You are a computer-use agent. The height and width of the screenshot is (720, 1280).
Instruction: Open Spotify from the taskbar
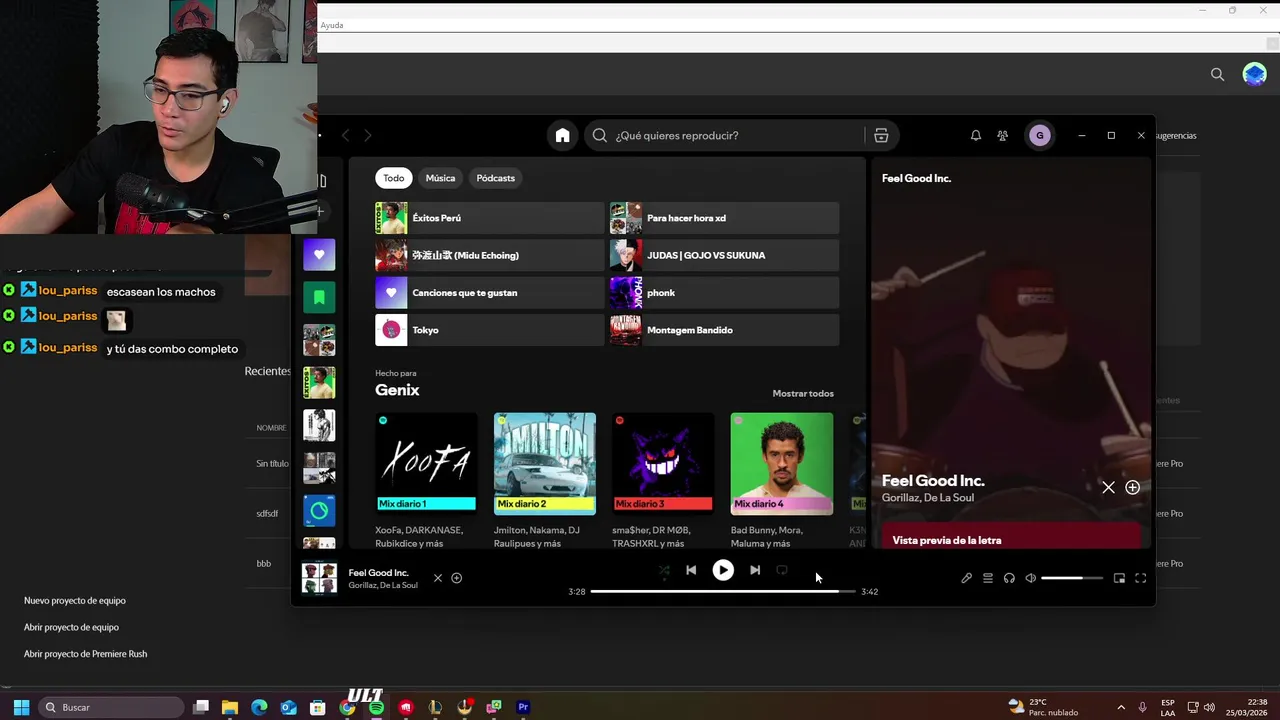point(376,707)
